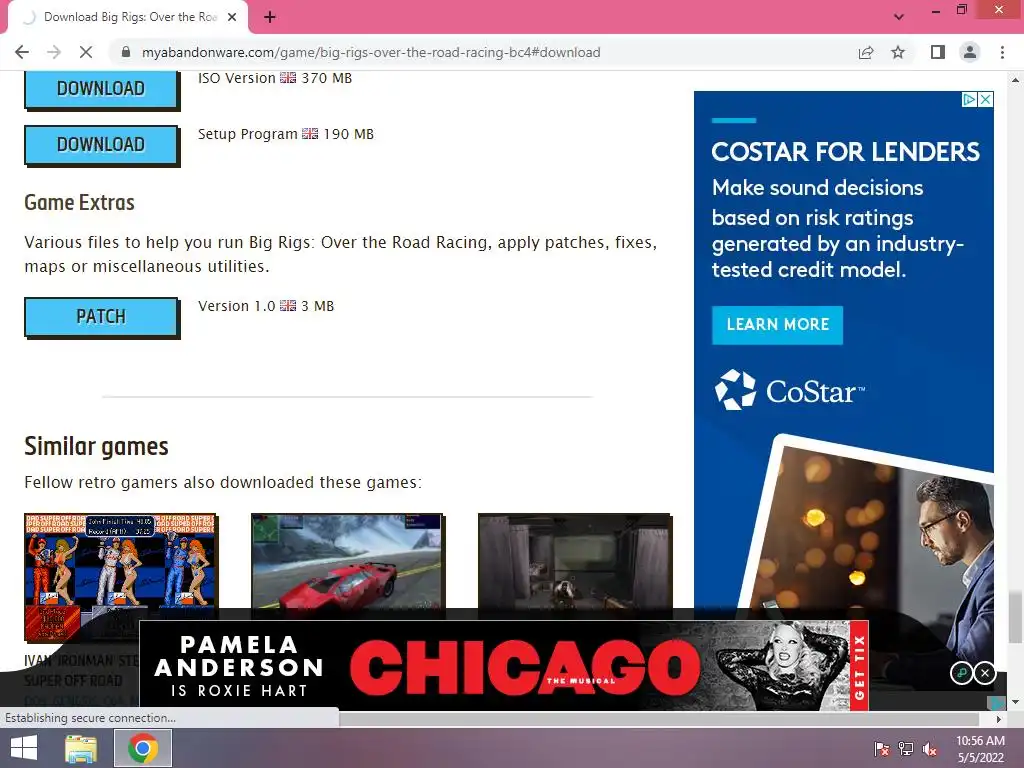Open AdChoices info icon on CoStar ad
Viewport: 1024px width, 768px height.
tap(970, 99)
